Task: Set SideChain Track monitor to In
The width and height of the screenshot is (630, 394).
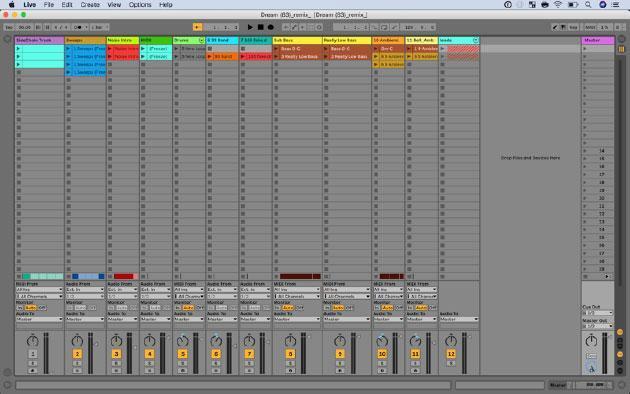Action: pyautogui.click(x=20, y=308)
